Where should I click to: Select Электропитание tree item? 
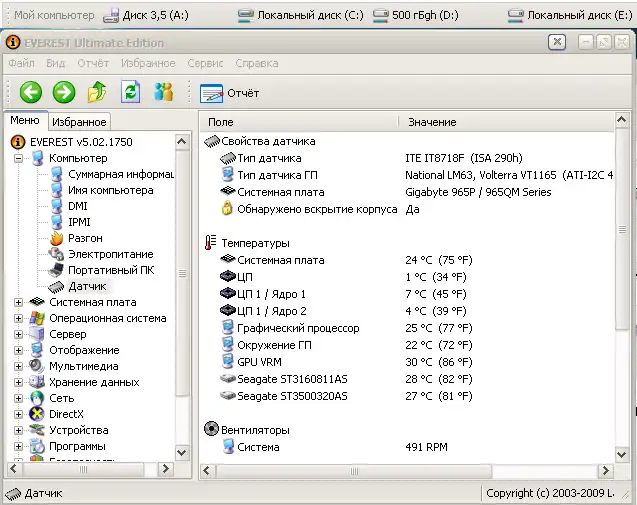[110, 254]
